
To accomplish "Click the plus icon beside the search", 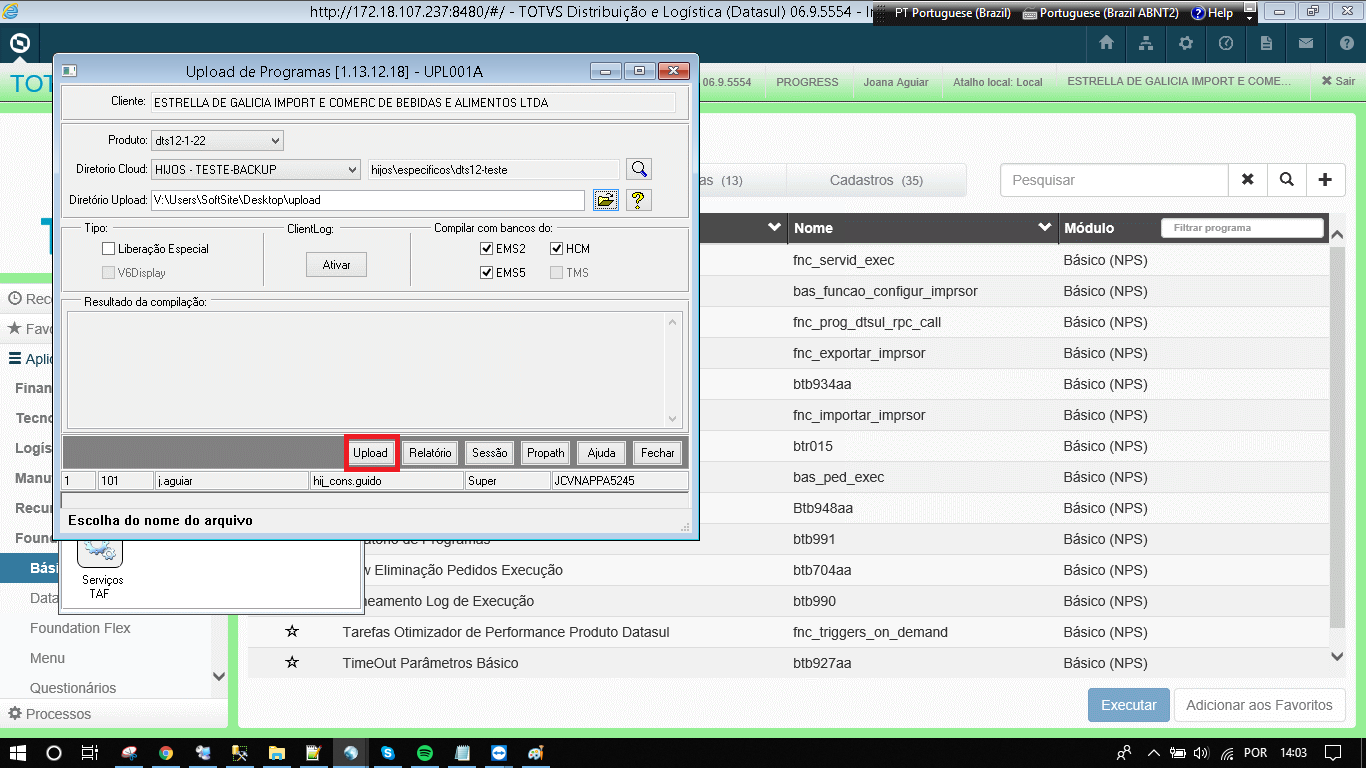I will 1326,180.
